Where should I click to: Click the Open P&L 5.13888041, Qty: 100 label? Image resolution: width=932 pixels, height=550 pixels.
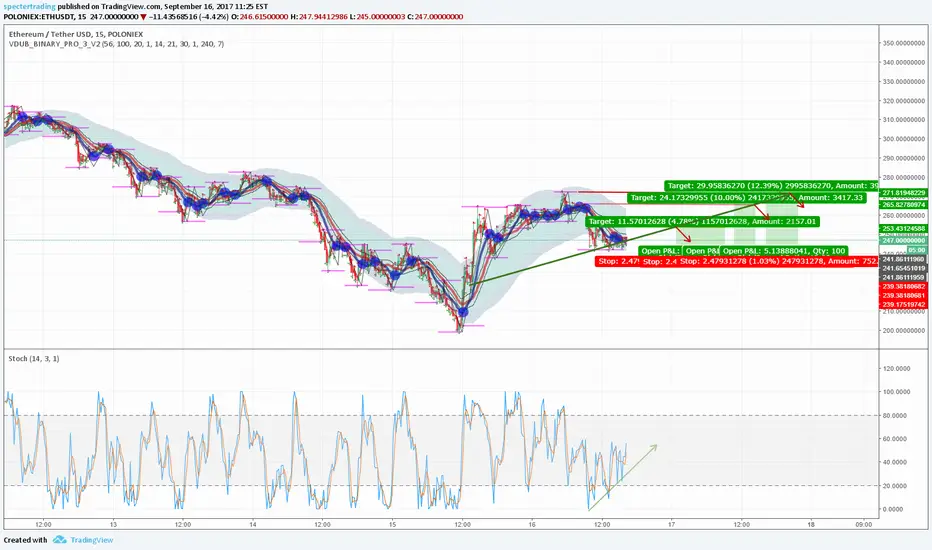click(784, 251)
